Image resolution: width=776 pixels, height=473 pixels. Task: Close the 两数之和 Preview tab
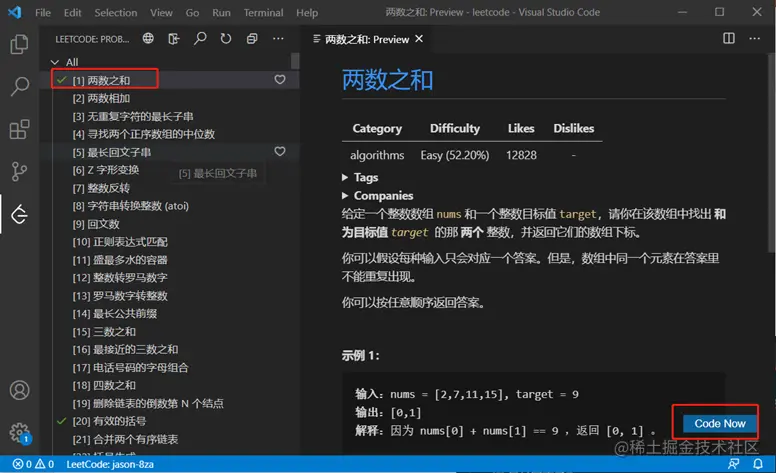tap(419, 39)
